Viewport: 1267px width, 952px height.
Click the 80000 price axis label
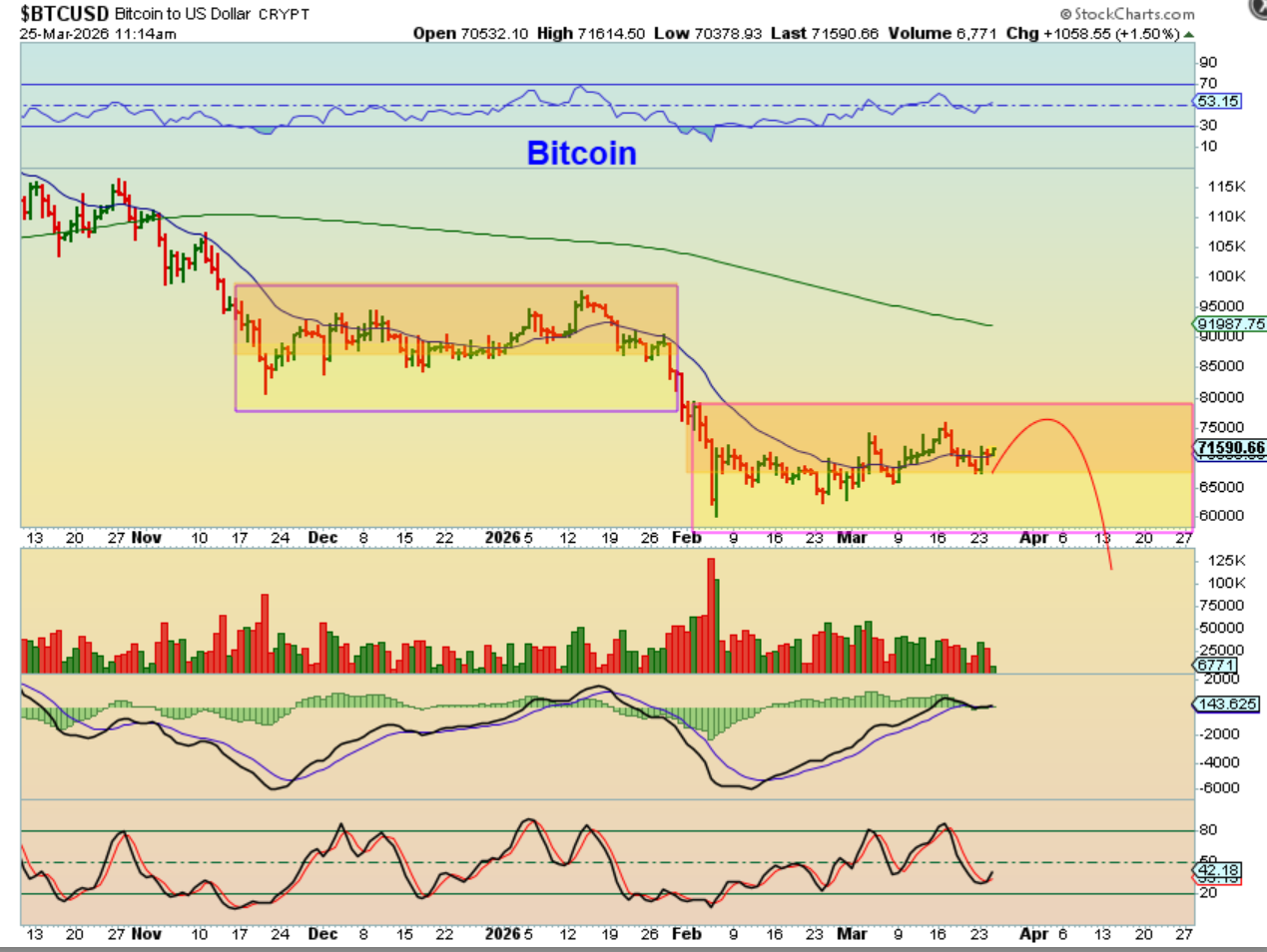click(x=1222, y=397)
